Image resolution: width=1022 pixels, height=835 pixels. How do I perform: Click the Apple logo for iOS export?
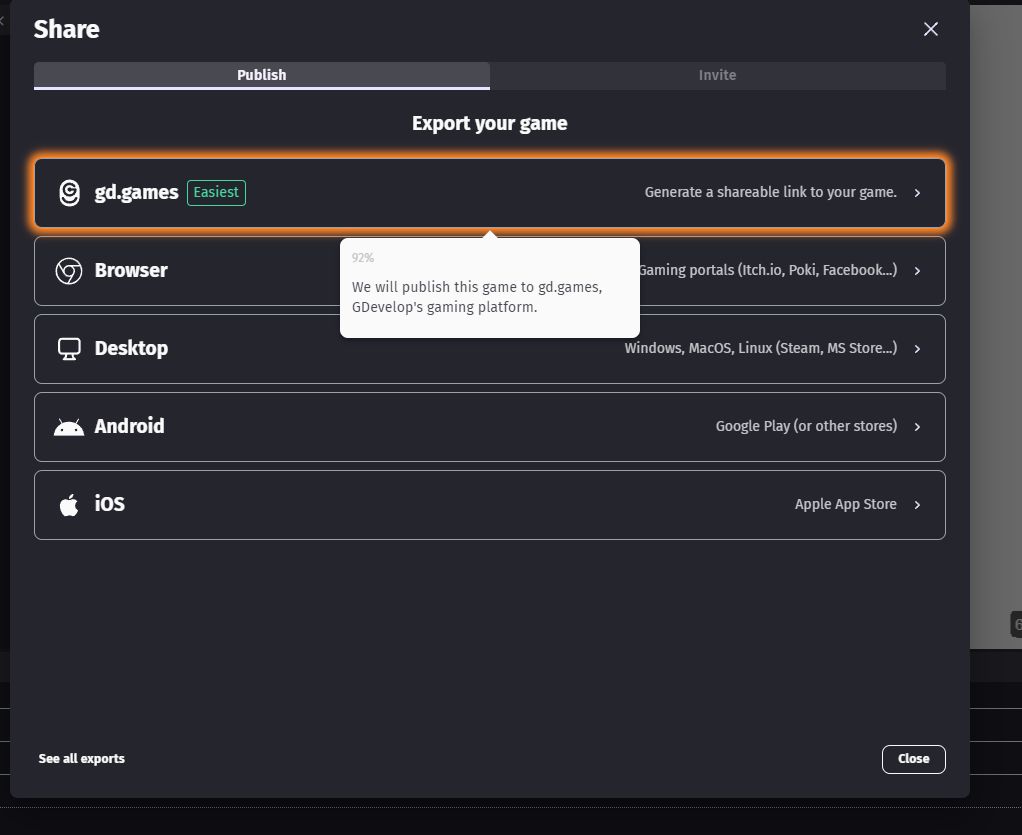67,504
